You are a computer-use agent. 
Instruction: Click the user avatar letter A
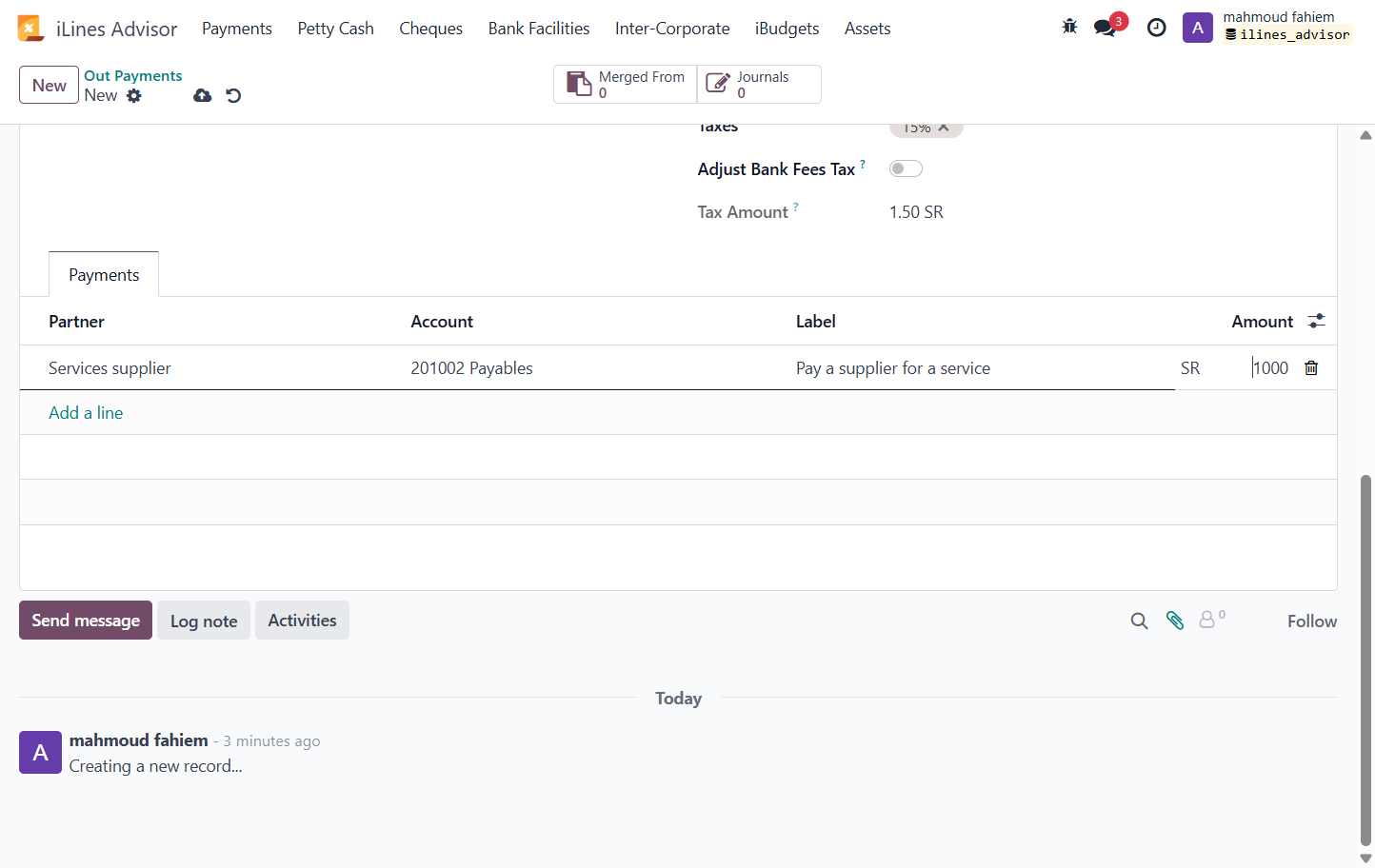coord(1197,28)
